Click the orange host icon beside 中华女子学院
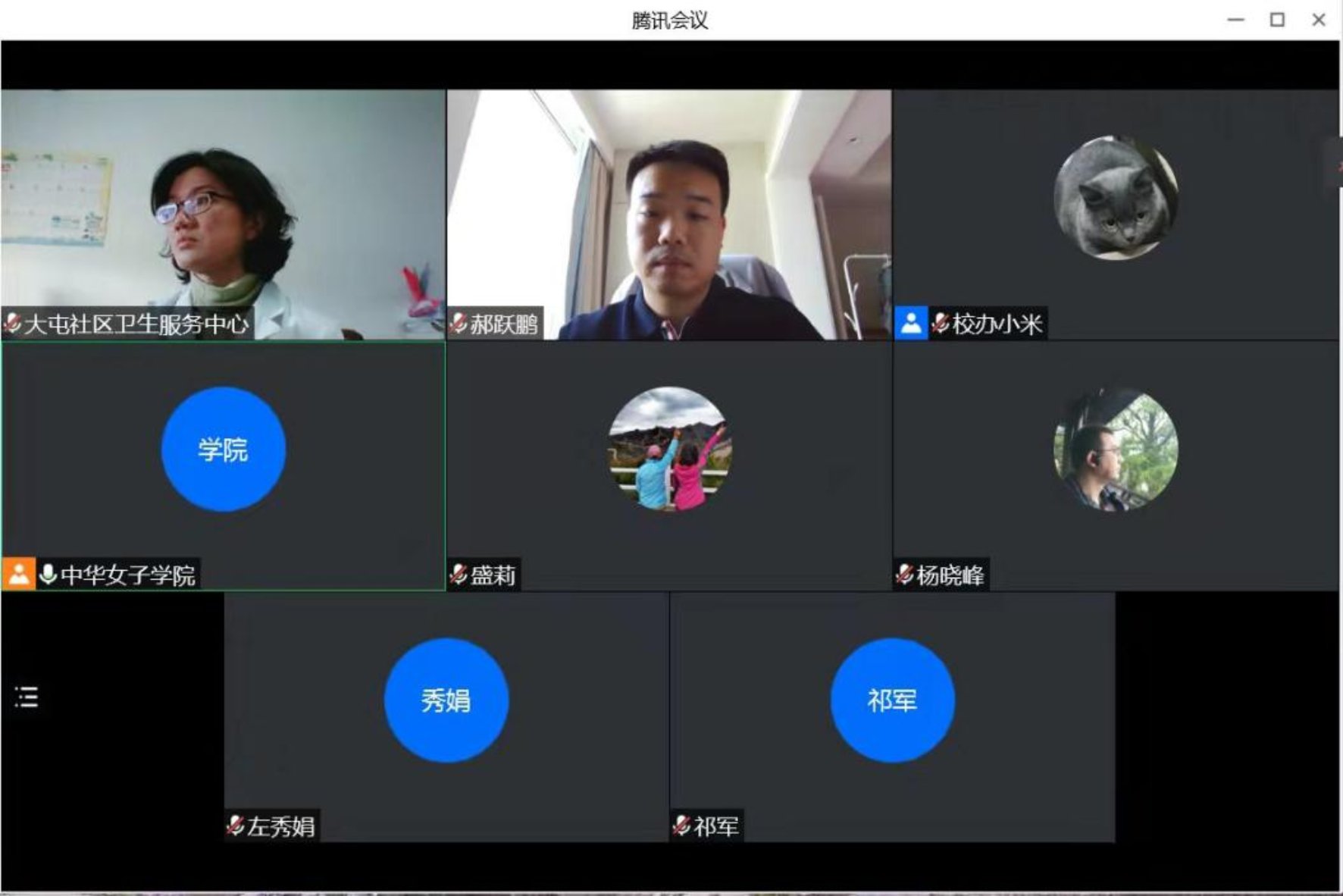1343x896 pixels. pos(18,575)
